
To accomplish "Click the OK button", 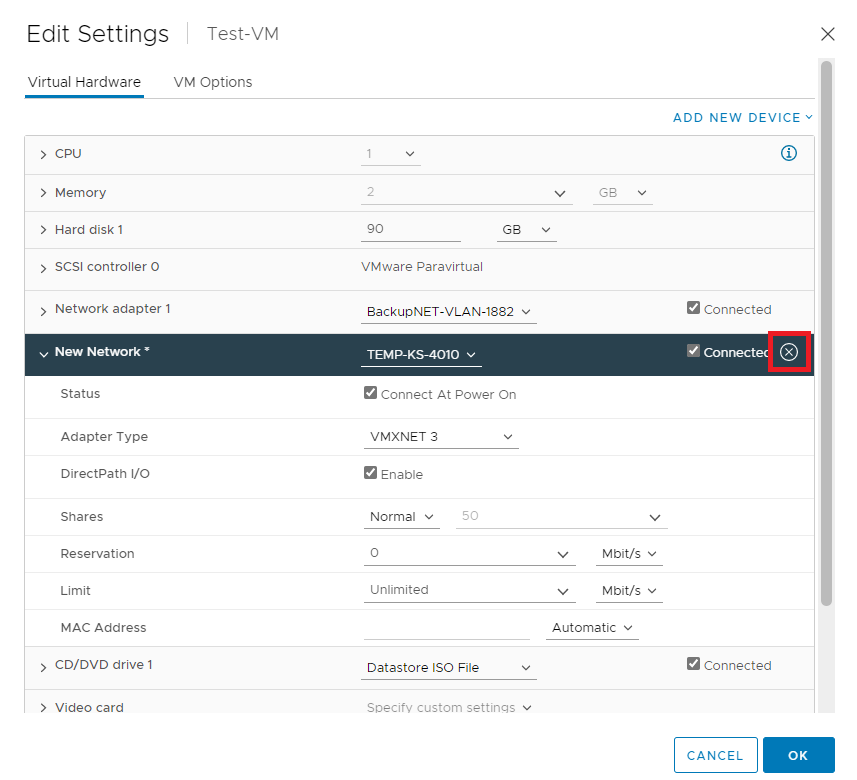I will tap(798, 755).
